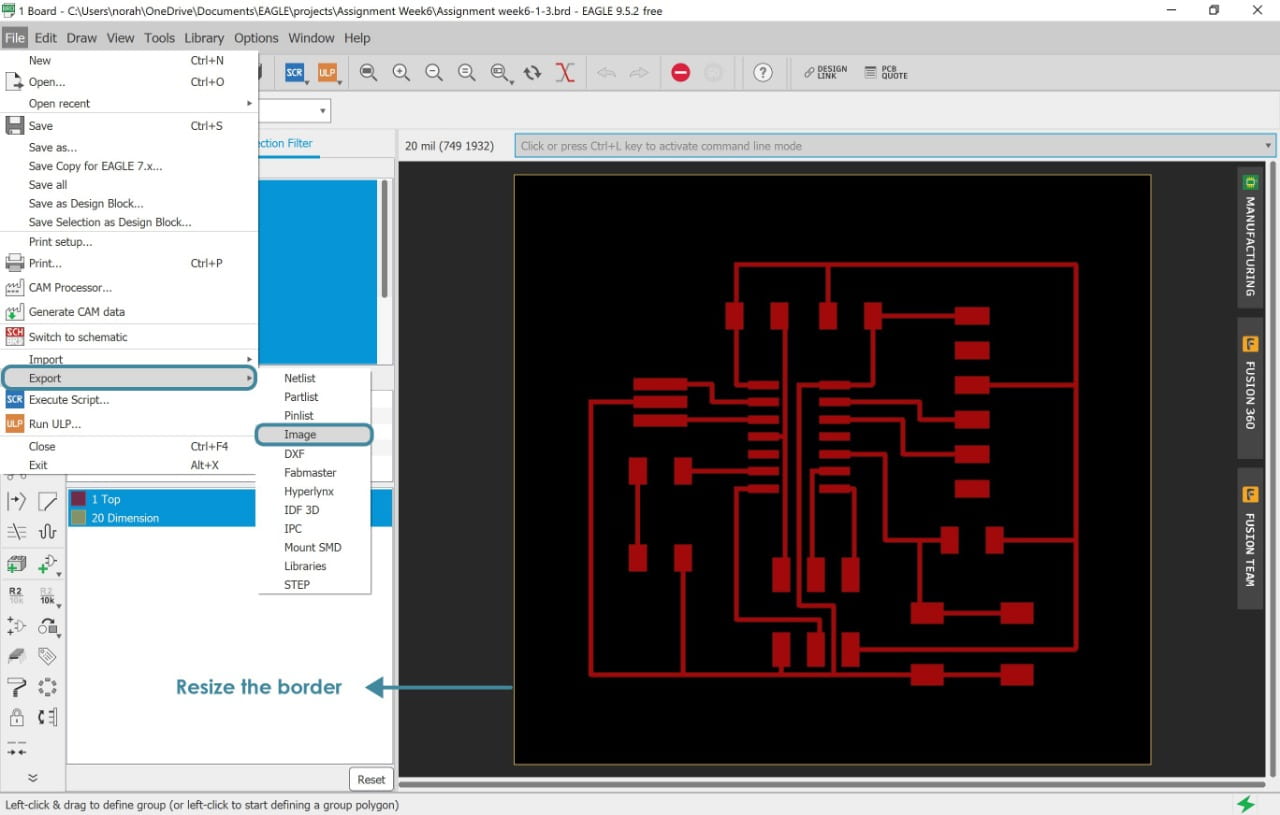Open the View menu
The image size is (1280, 815).
pos(120,38)
